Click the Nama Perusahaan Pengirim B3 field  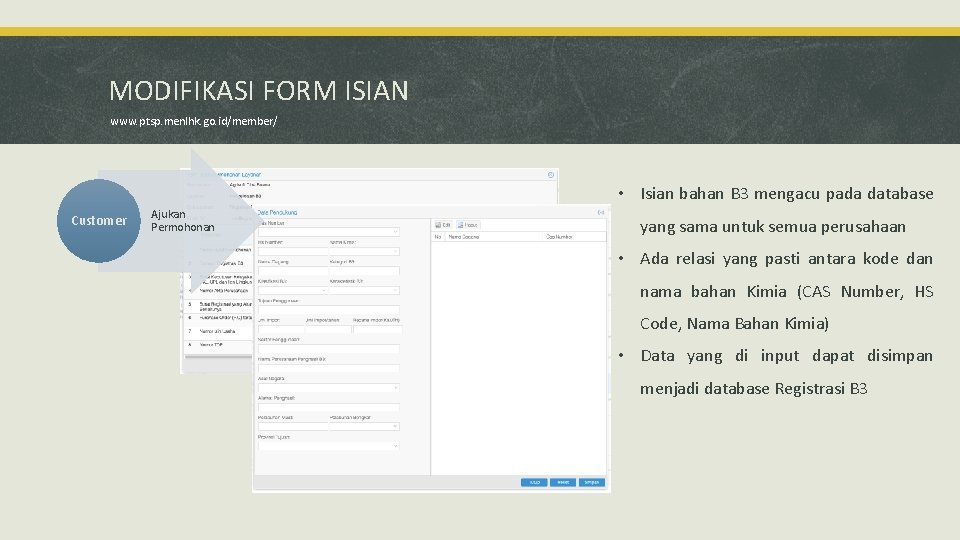(329, 369)
